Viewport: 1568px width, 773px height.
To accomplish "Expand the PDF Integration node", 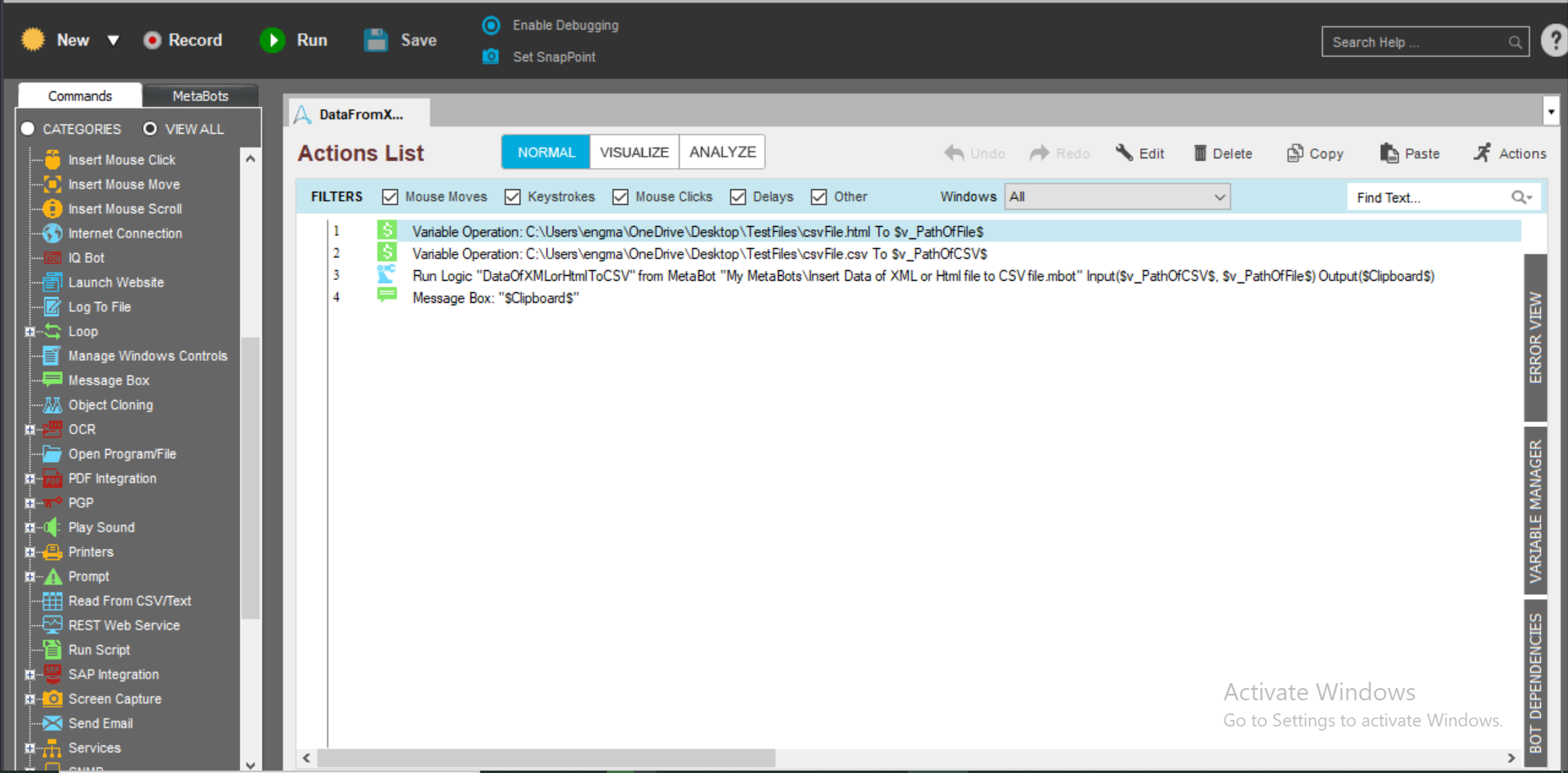I will point(29,478).
